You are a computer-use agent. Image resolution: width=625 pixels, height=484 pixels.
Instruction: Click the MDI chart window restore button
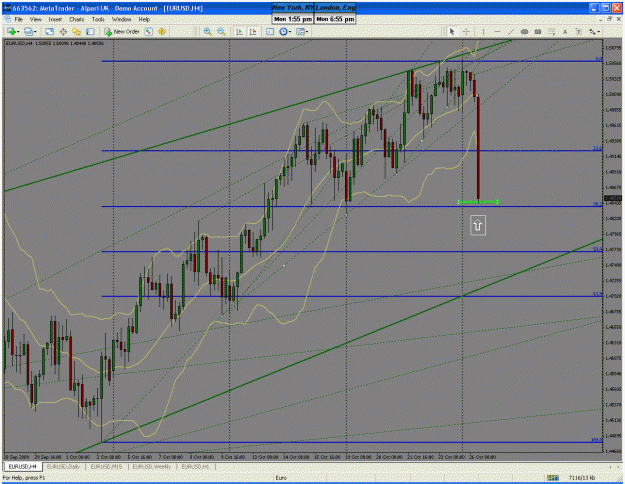[x=609, y=19]
